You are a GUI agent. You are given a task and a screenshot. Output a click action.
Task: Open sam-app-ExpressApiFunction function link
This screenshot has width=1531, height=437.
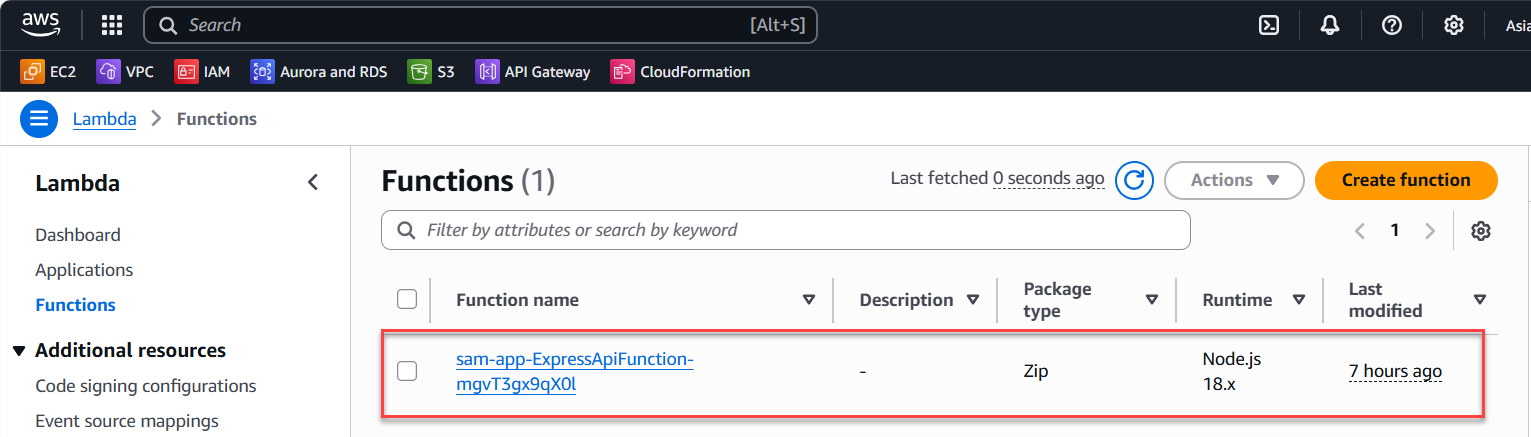pos(574,372)
